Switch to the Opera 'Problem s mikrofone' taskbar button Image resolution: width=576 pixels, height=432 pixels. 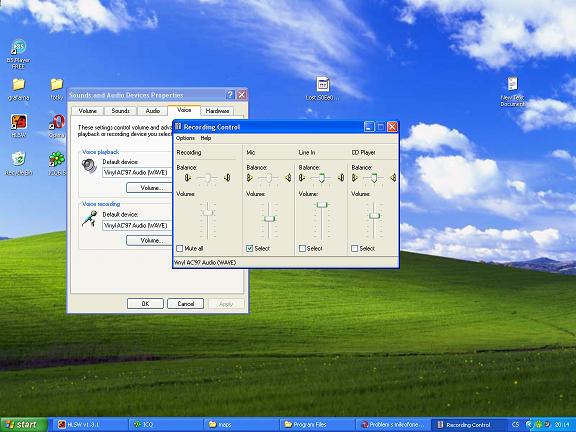pos(392,425)
